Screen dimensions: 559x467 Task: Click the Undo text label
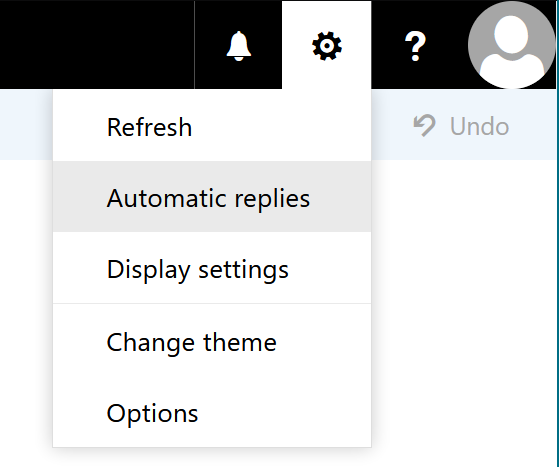pyautogui.click(x=479, y=126)
